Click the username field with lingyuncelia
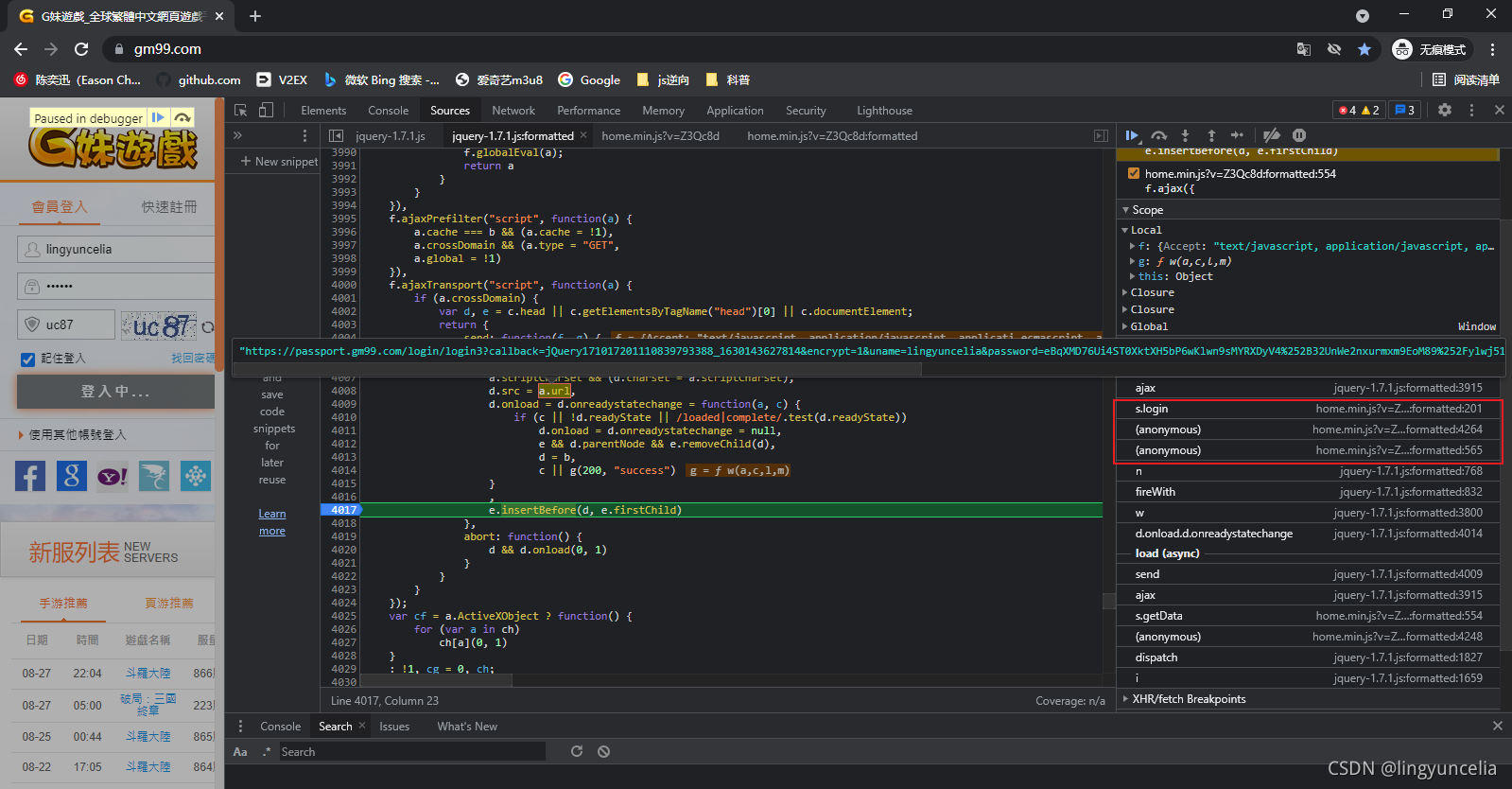The height and width of the screenshot is (789, 1512). [x=116, y=249]
